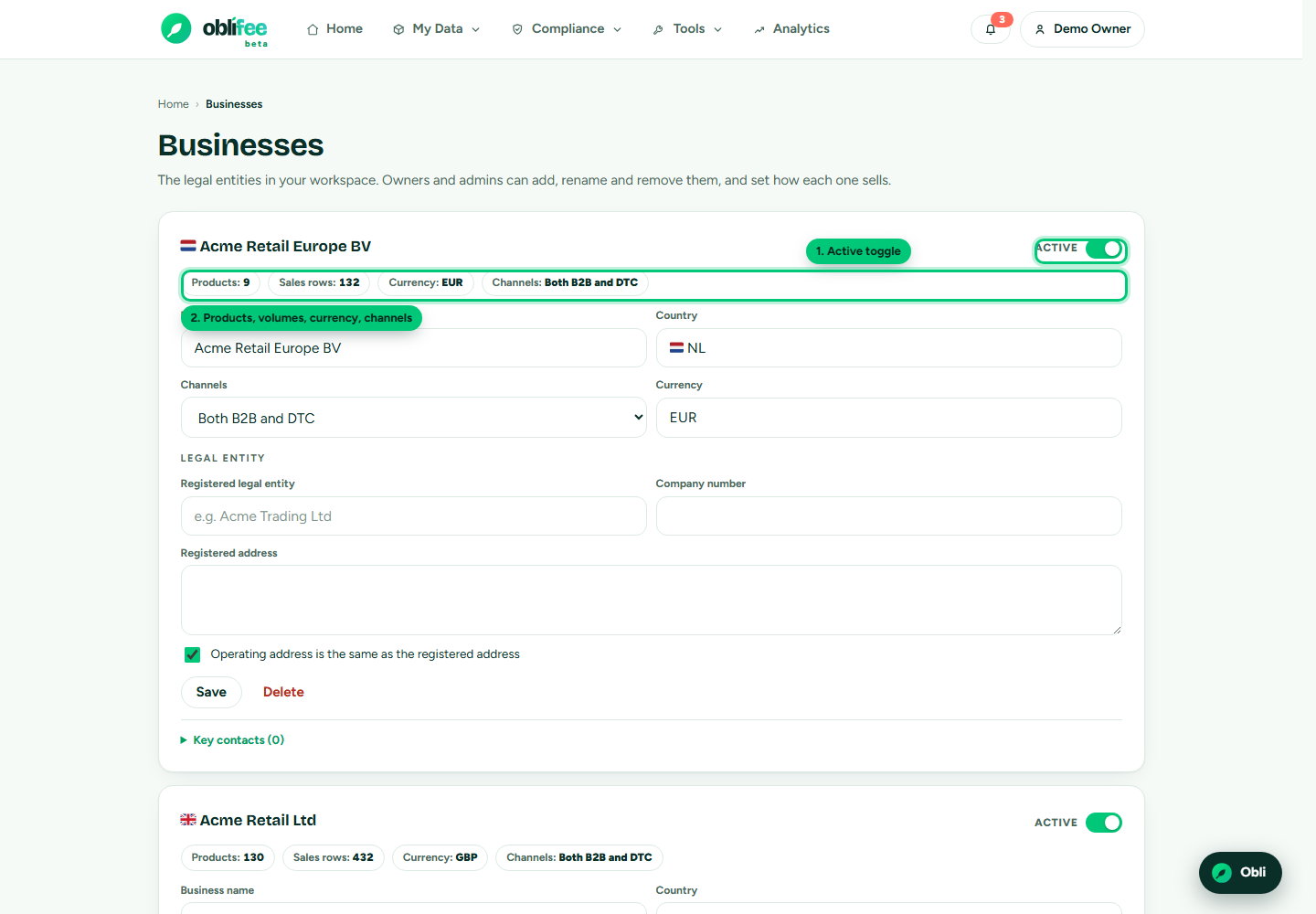Open the My Data menu
This screenshot has width=1316, height=914.
pyautogui.click(x=436, y=29)
